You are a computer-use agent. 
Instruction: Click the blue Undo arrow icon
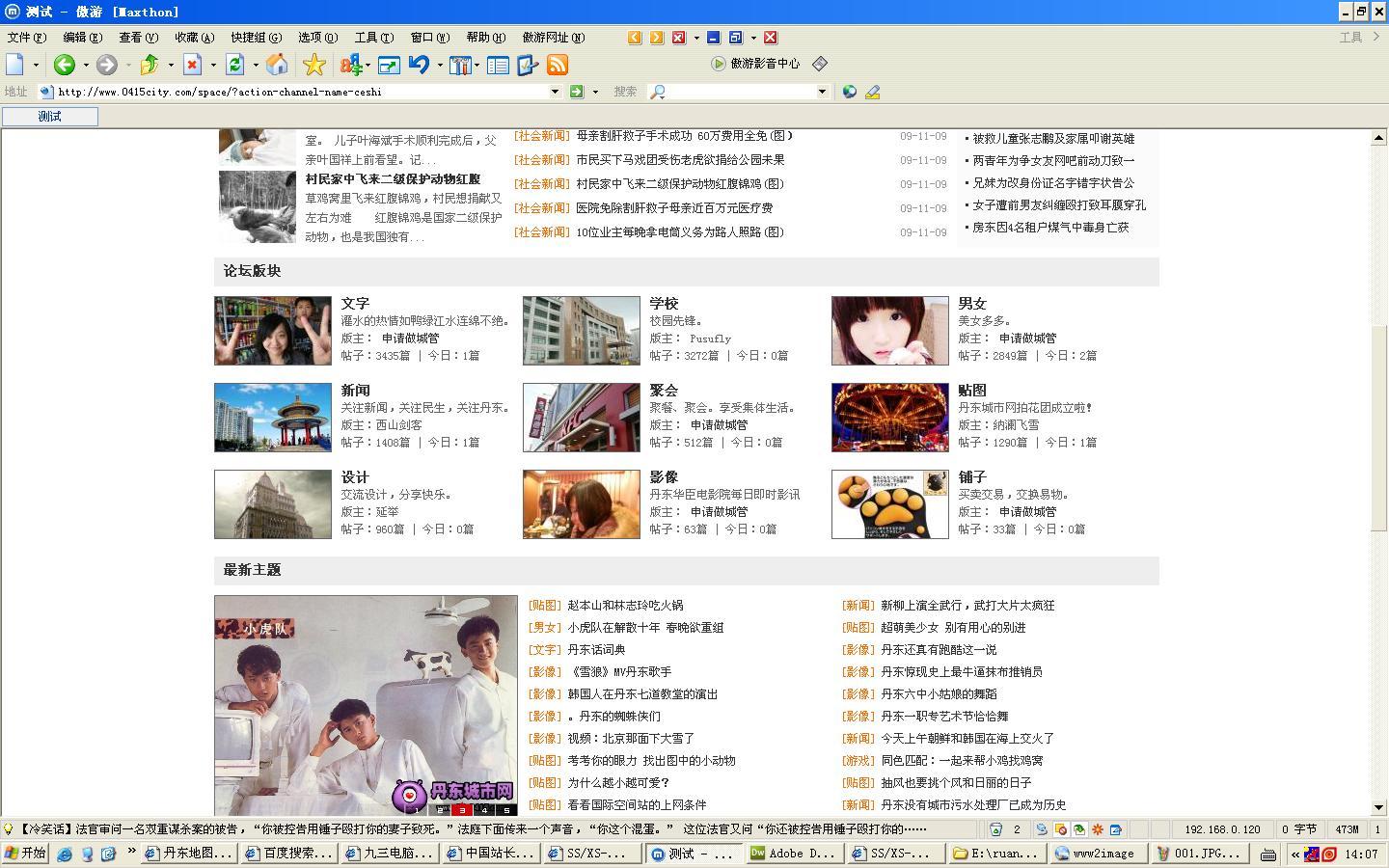(x=419, y=65)
